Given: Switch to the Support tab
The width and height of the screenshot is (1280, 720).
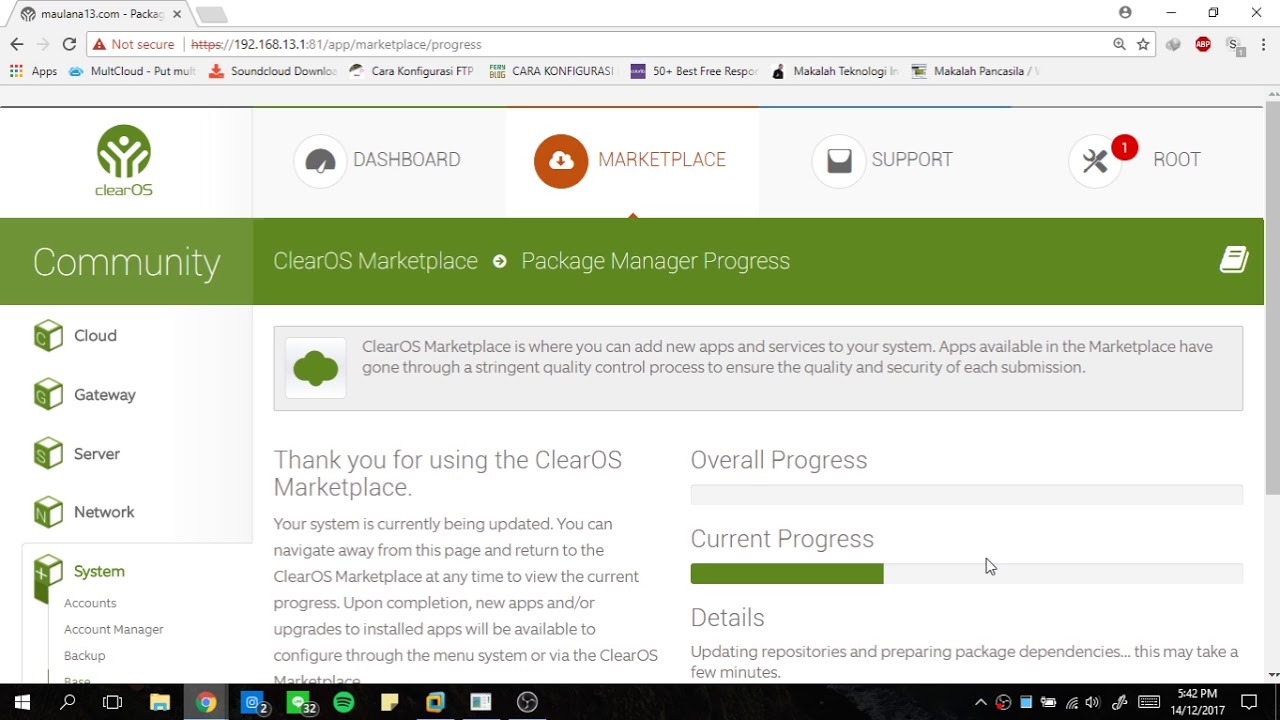Looking at the screenshot, I should pos(884,161).
